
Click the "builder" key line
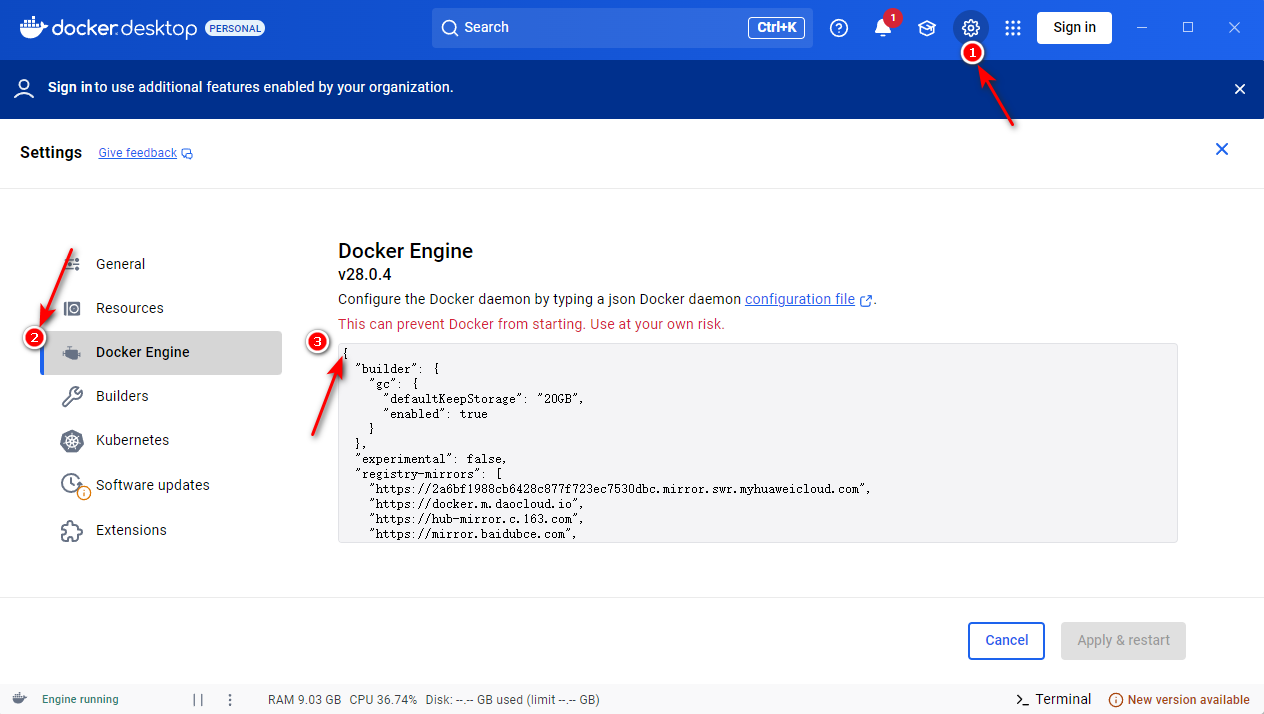397,368
